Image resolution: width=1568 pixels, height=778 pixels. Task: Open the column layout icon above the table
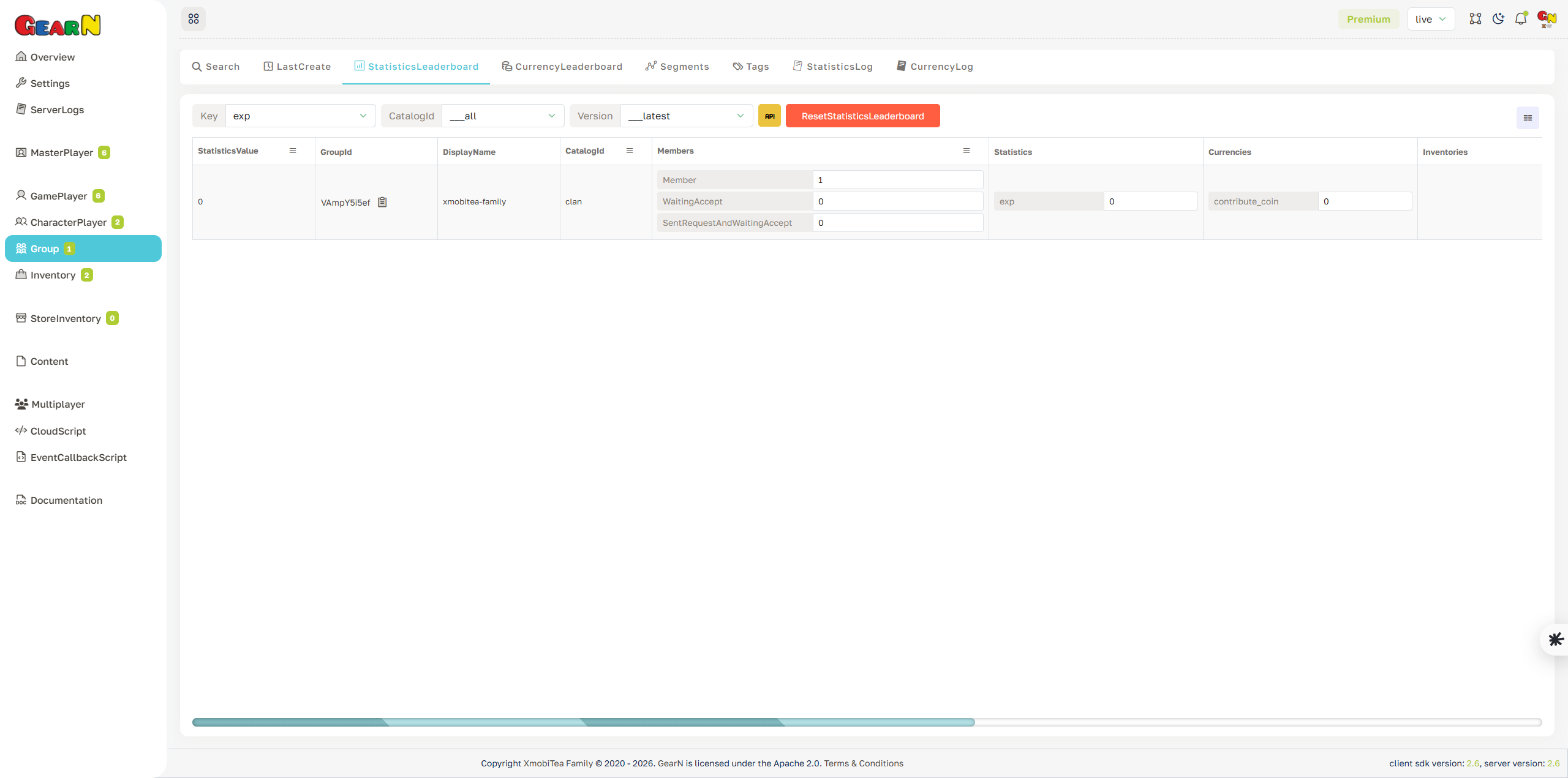pyautogui.click(x=1527, y=118)
